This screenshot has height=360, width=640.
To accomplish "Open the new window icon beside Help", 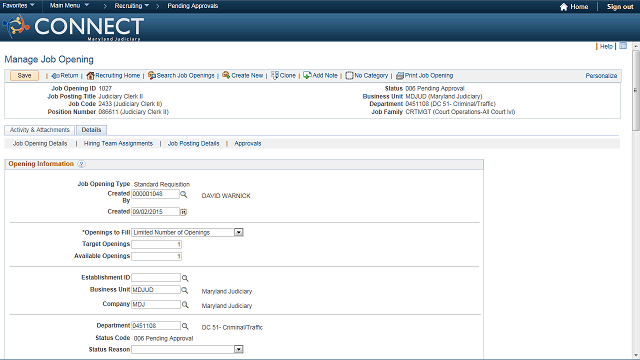I will click(x=623, y=46).
